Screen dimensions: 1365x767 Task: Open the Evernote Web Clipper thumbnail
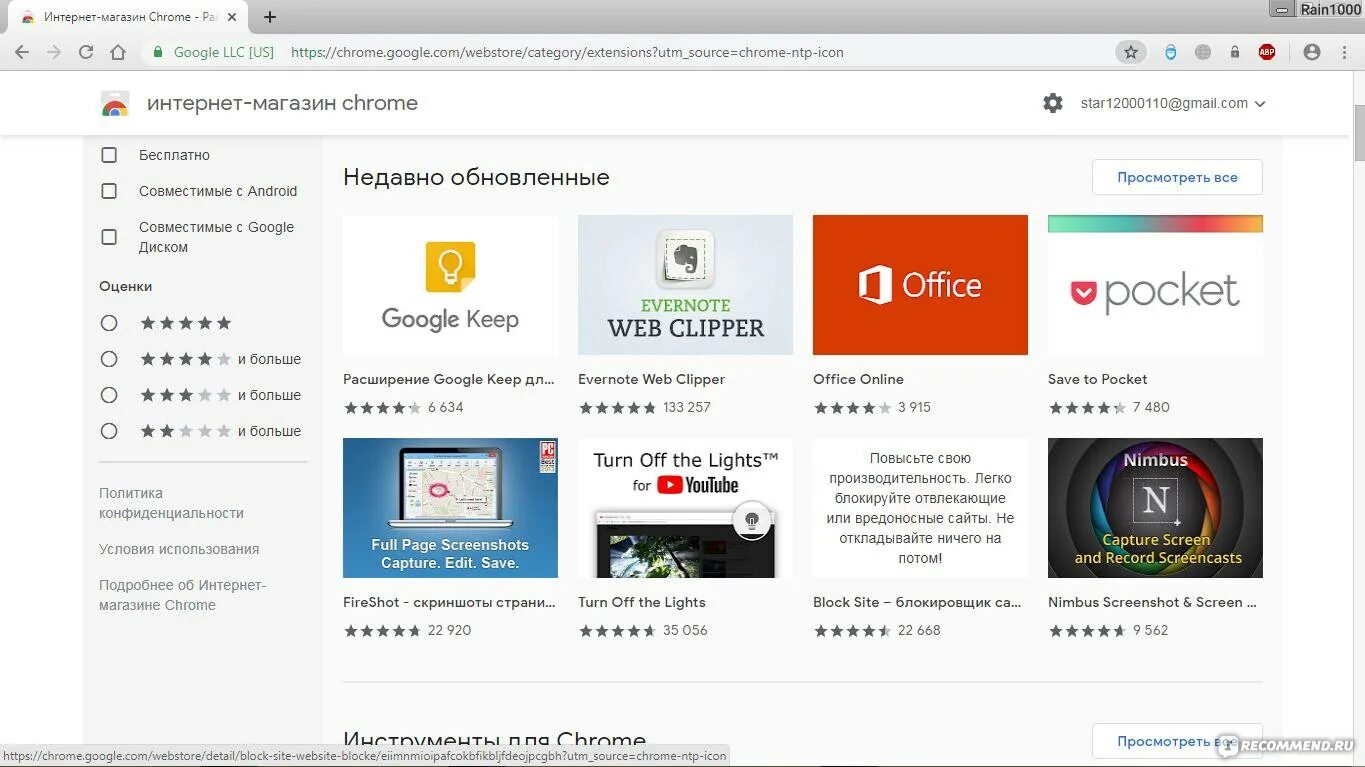pos(685,285)
